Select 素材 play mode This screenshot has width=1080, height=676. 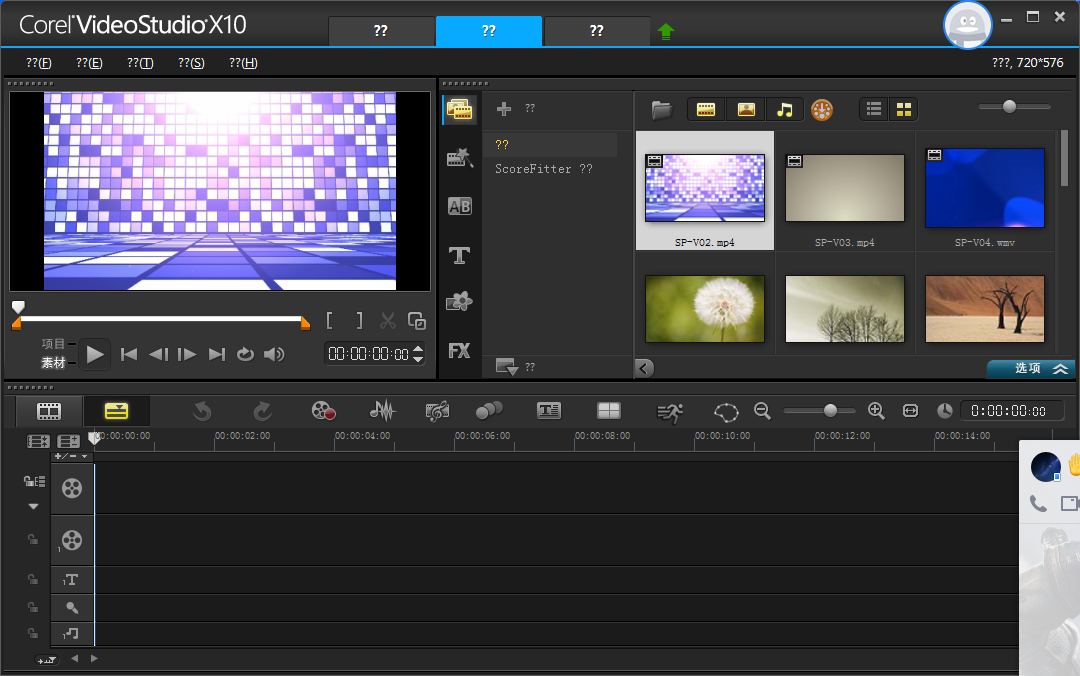[53, 362]
